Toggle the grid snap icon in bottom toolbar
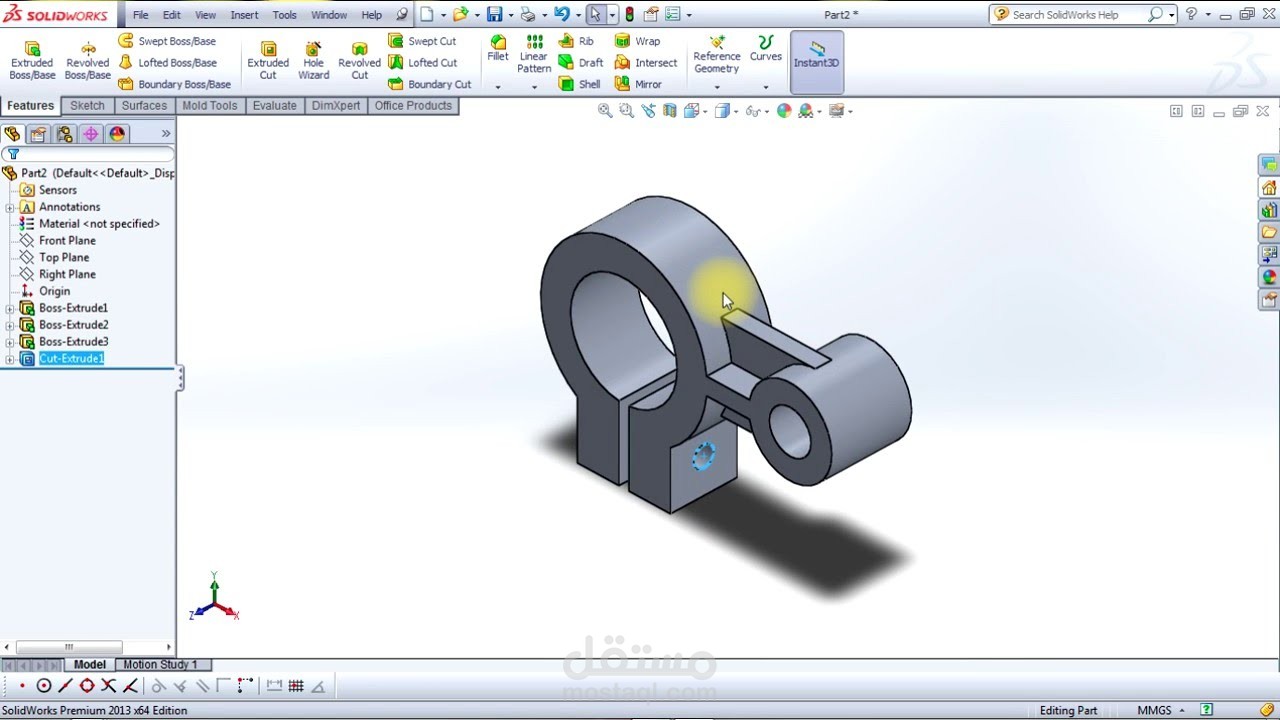This screenshot has width=1280, height=720. tap(296, 686)
